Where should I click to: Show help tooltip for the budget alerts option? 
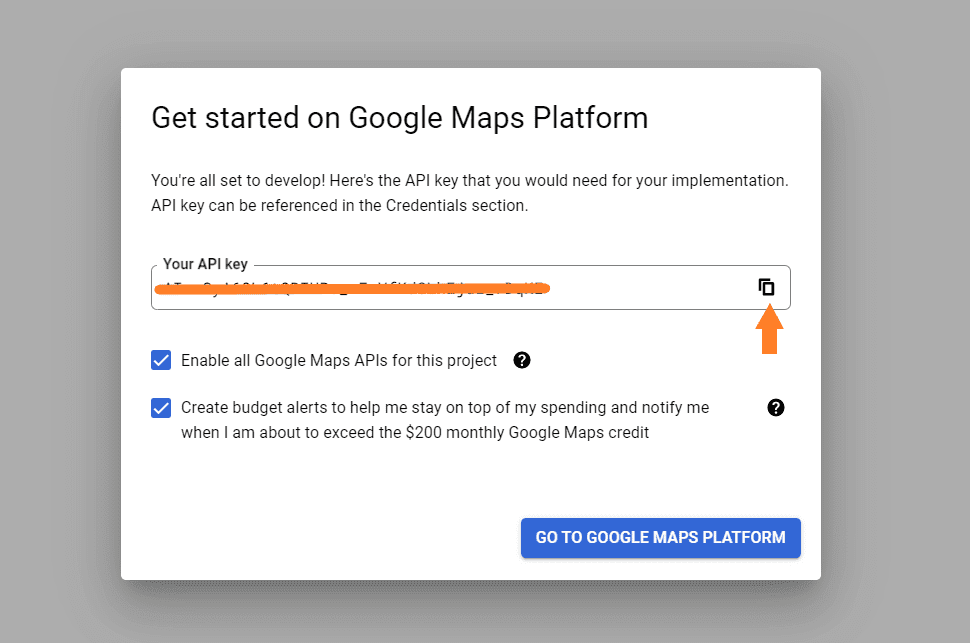776,408
